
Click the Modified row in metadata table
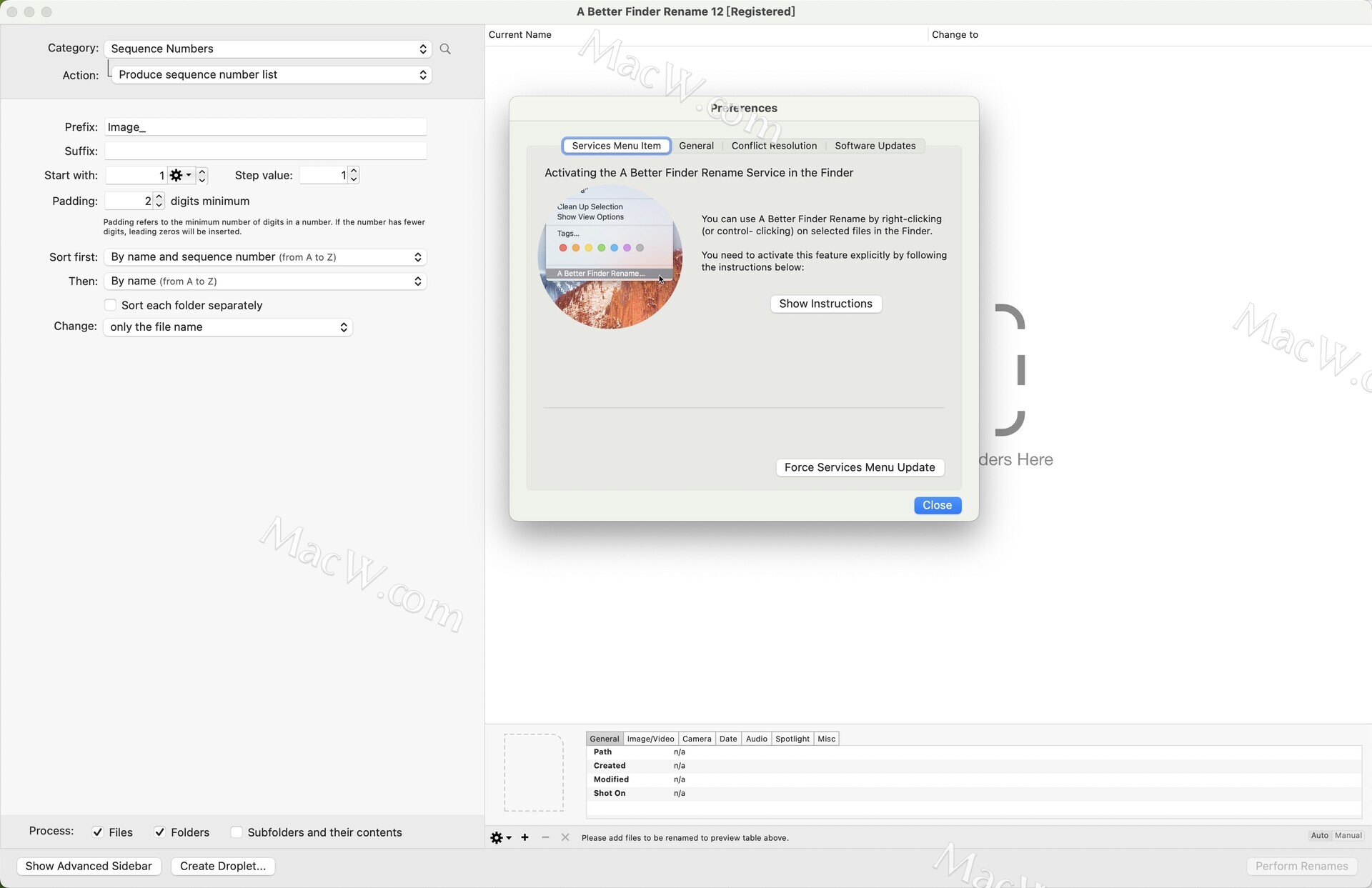coord(974,779)
